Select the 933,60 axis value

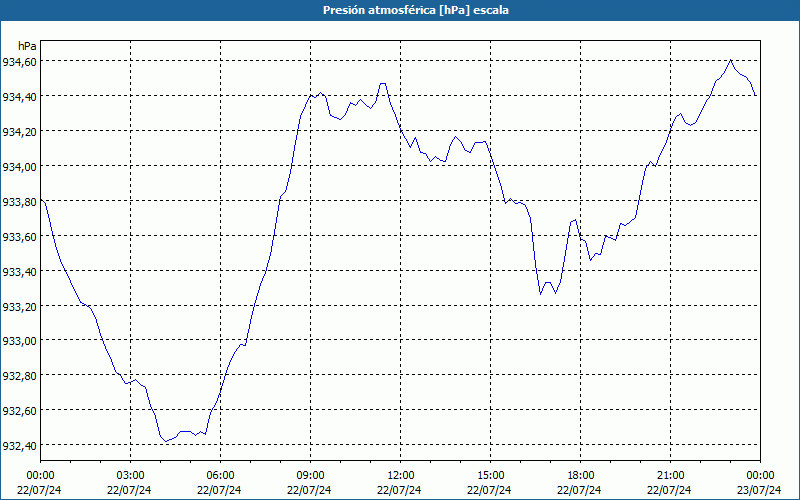pos(19,237)
